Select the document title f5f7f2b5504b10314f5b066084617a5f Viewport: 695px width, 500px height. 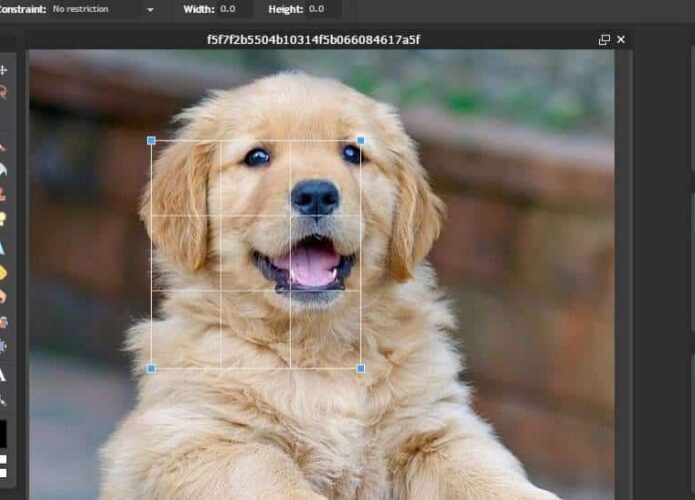[x=313, y=40]
